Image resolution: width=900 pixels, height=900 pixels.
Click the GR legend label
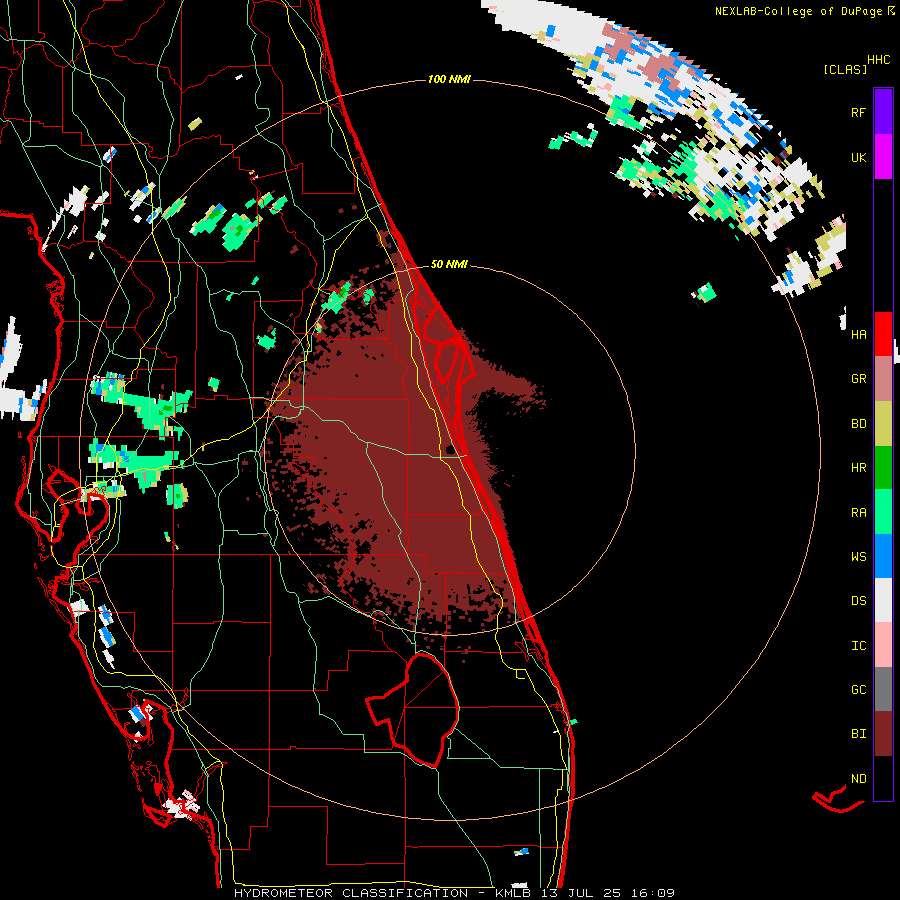pyautogui.click(x=858, y=379)
